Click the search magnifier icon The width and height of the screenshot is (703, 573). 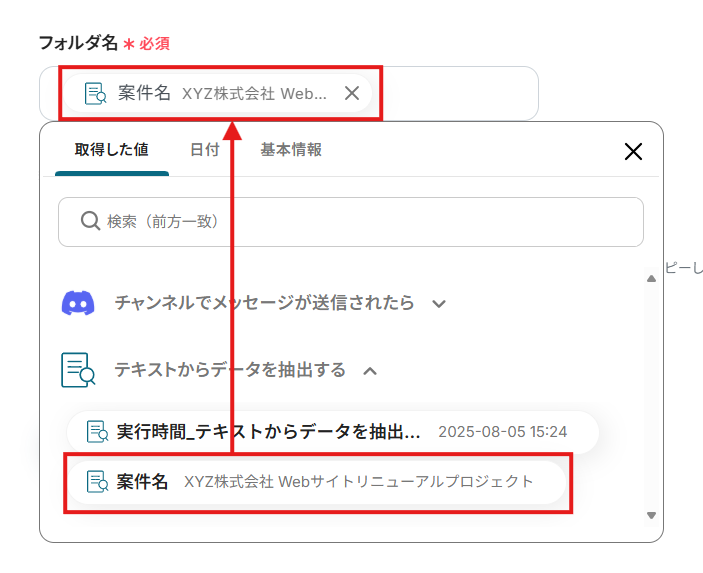[x=90, y=221]
